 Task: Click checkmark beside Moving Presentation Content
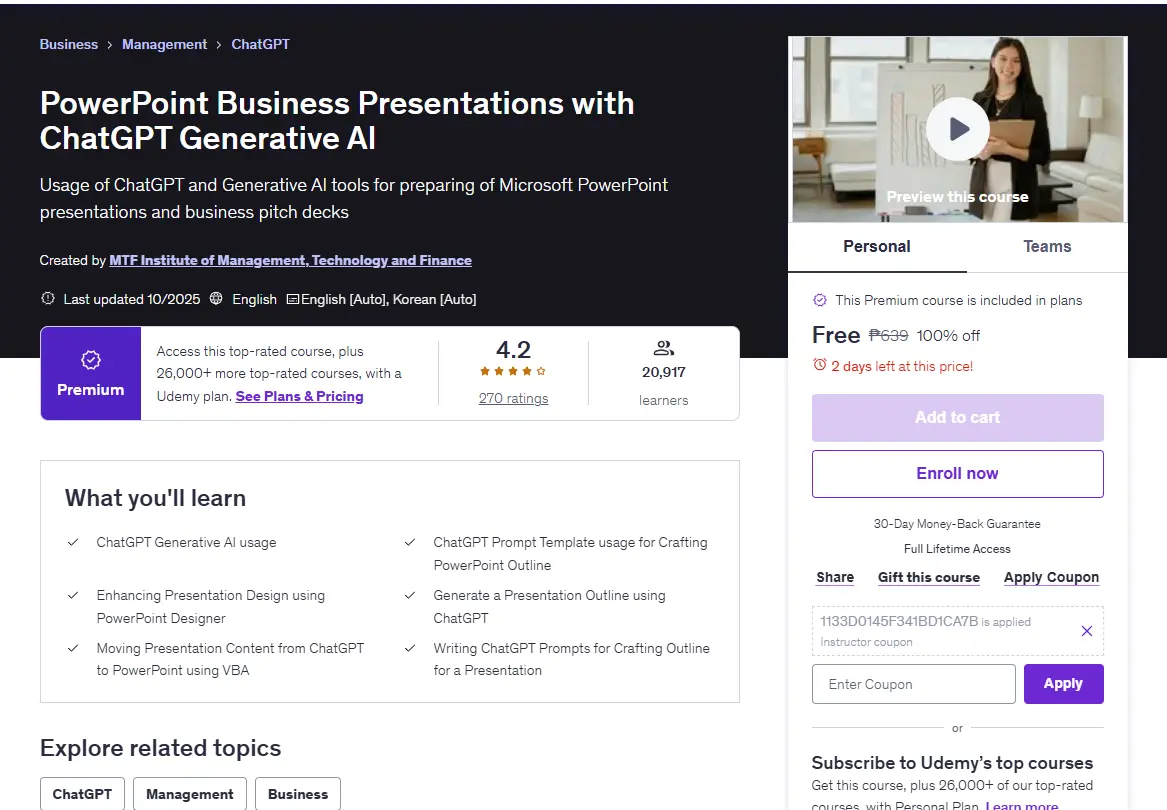73,648
